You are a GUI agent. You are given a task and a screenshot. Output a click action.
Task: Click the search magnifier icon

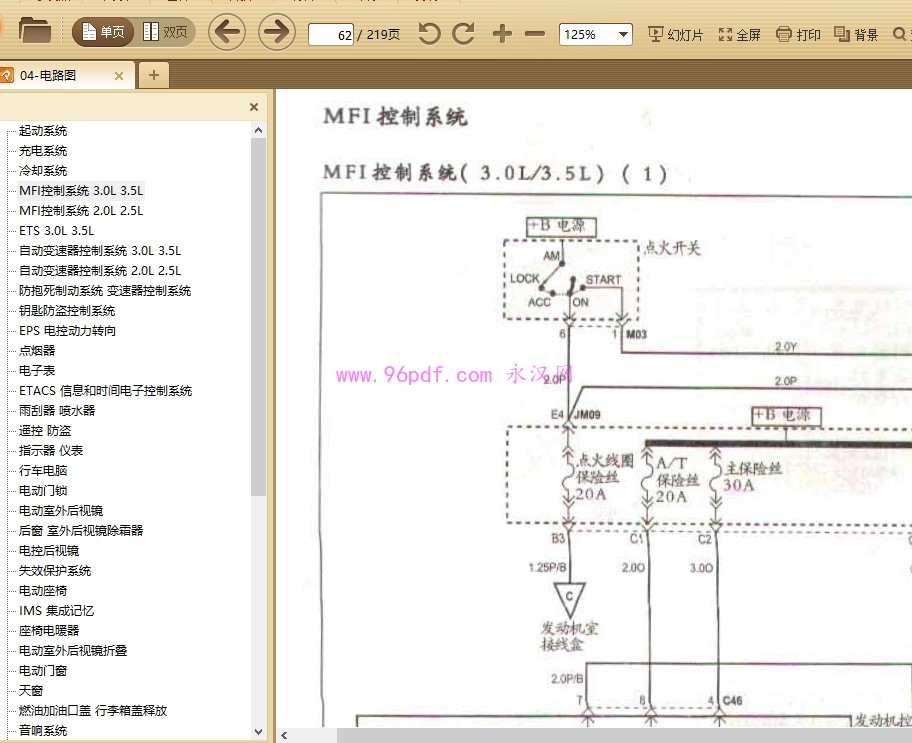click(x=900, y=34)
